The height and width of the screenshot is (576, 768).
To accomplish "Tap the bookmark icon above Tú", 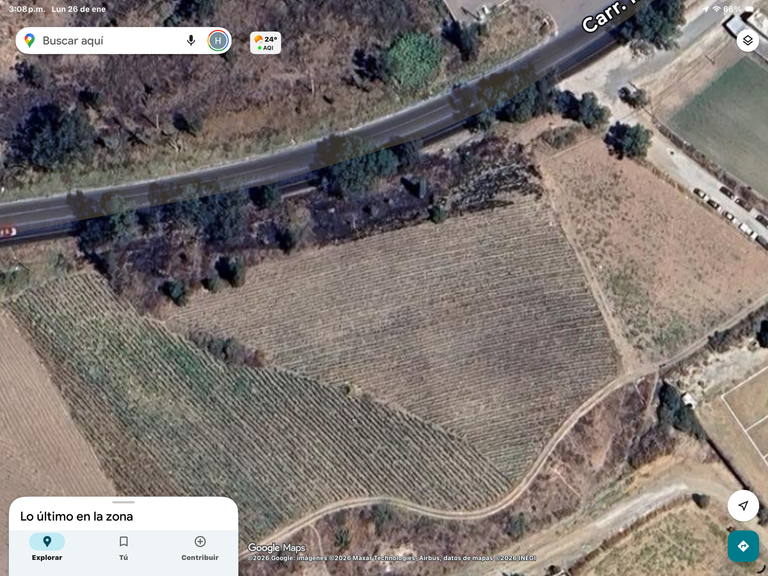I will (x=123, y=541).
